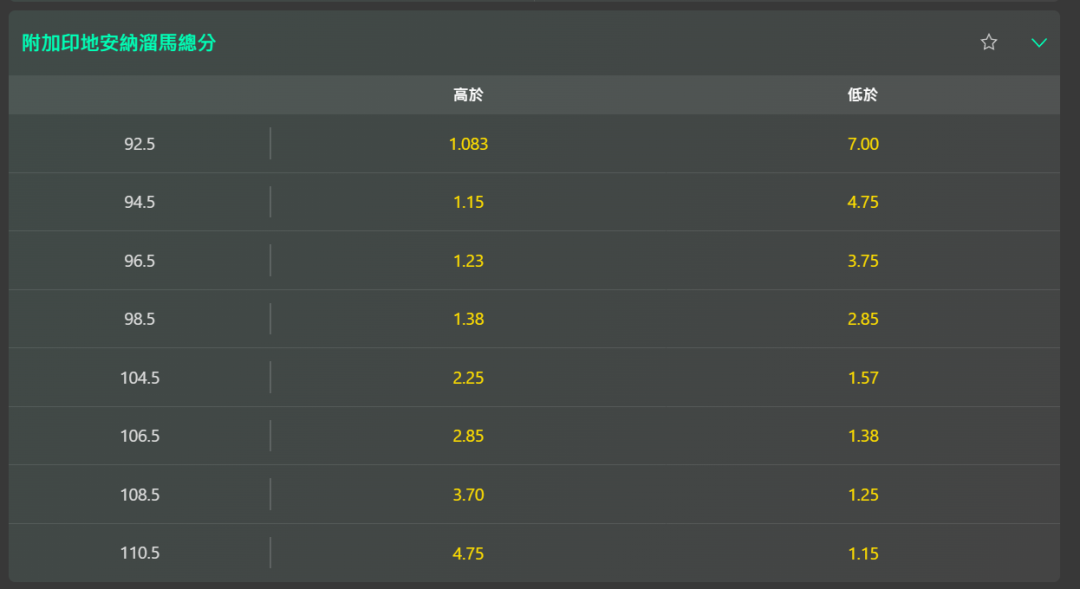Viewport: 1080px width, 589px height.
Task: Bet under 110.5 at 1.15
Action: [862, 553]
